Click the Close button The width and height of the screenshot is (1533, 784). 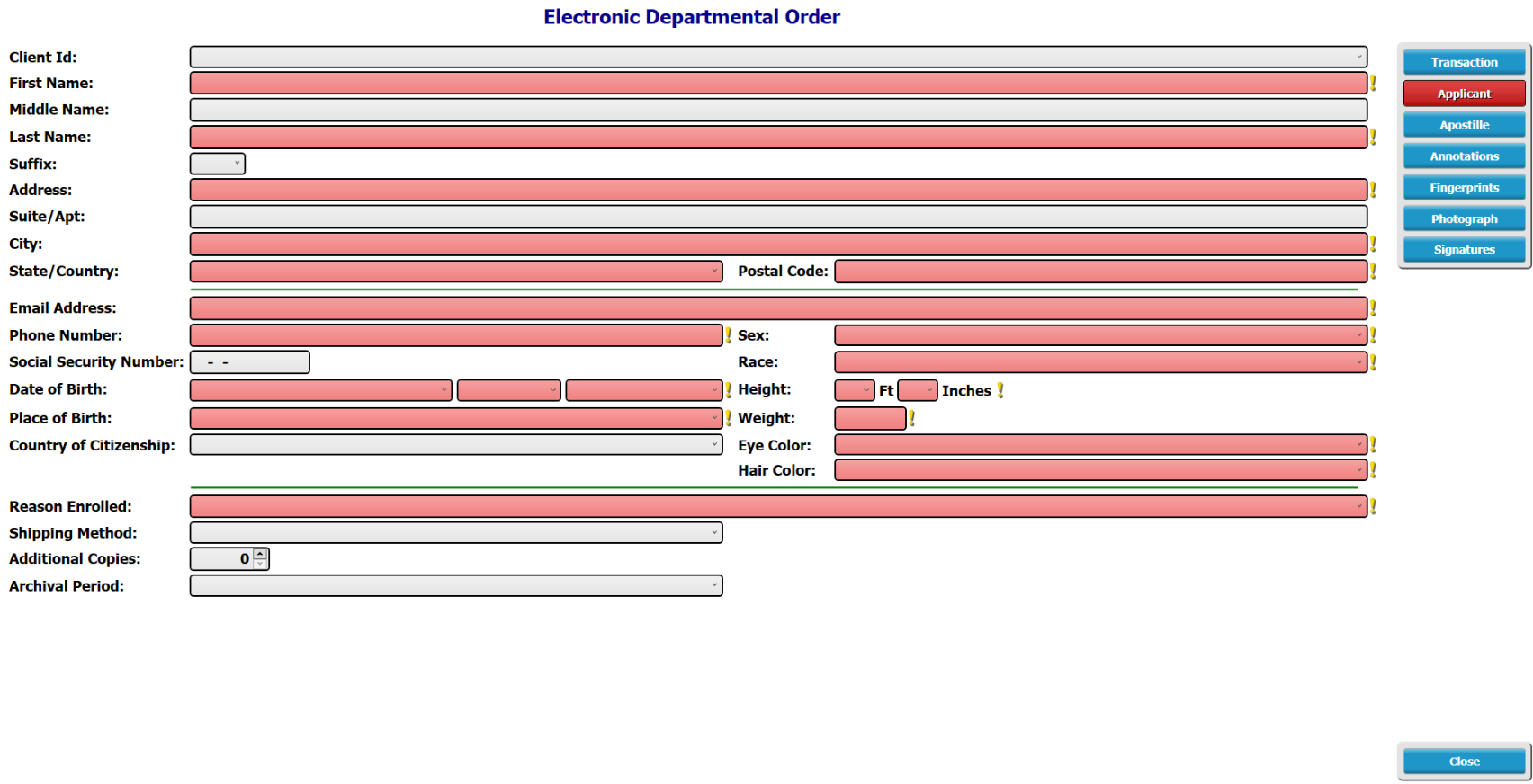pos(1464,762)
